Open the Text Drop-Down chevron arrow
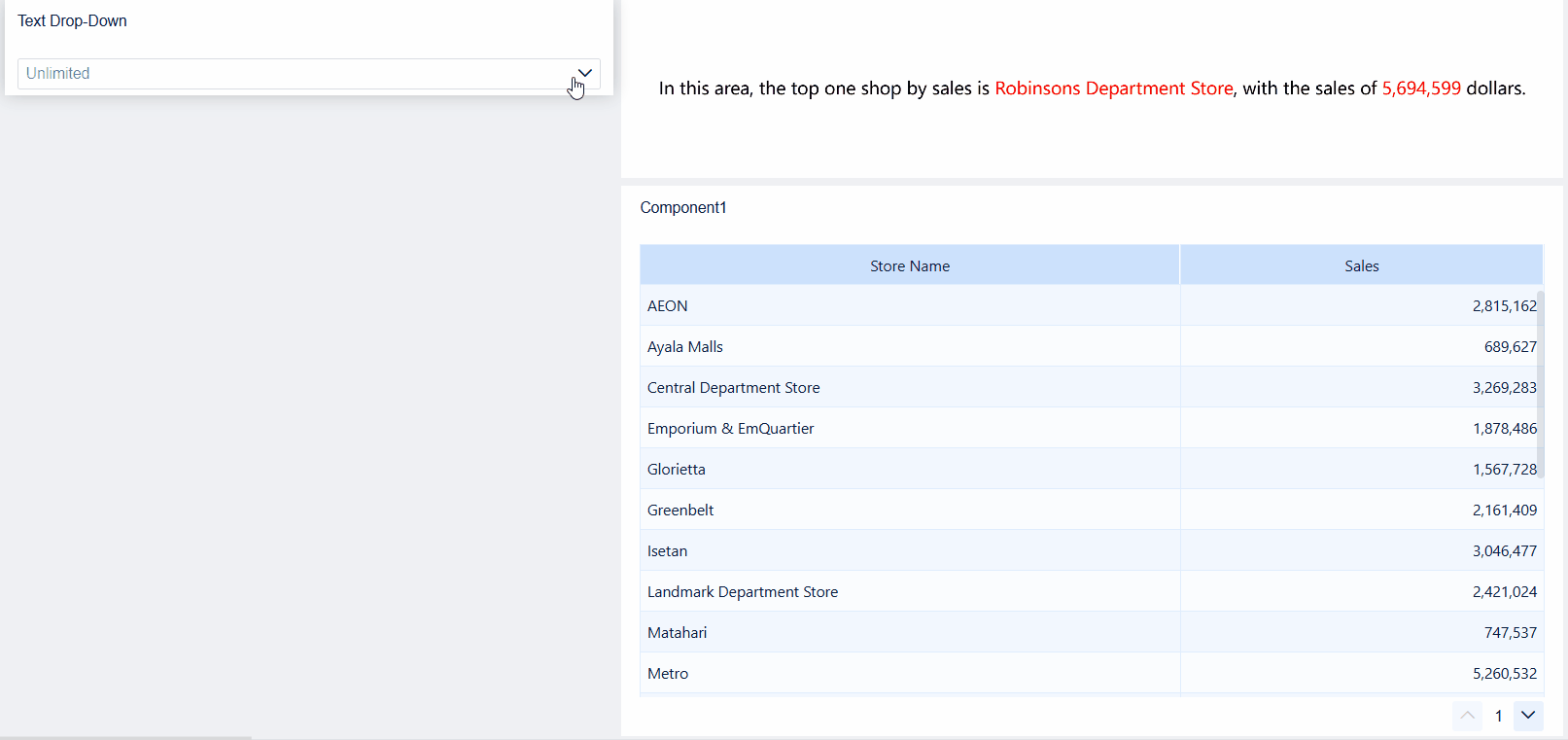Image resolution: width=1568 pixels, height=740 pixels. [x=585, y=73]
